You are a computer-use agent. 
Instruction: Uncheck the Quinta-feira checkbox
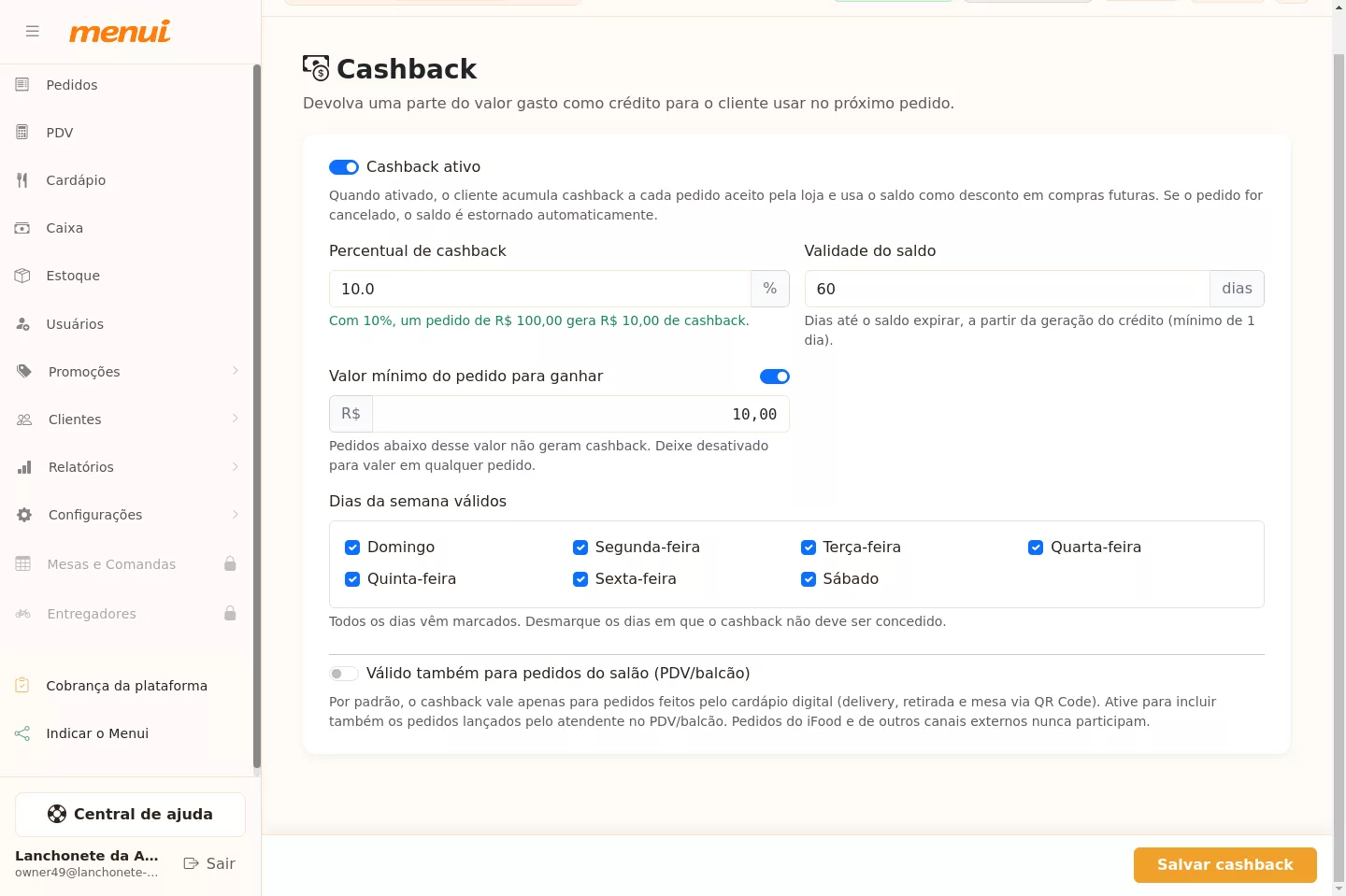pyautogui.click(x=352, y=579)
